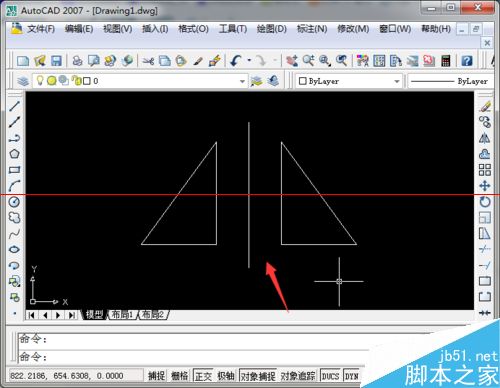Activate the Trim tool
Viewport: 500px width, 388px height.
point(485,249)
